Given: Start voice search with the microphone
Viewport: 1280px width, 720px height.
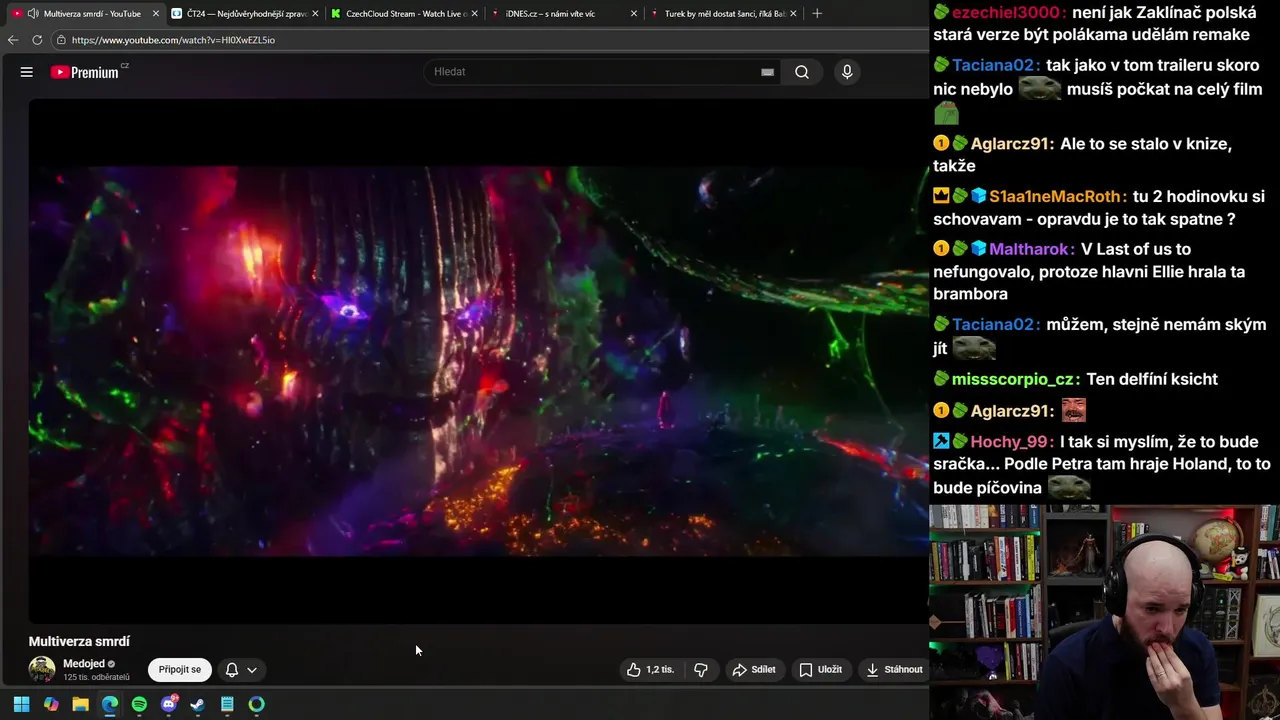Looking at the screenshot, I should 847,72.
